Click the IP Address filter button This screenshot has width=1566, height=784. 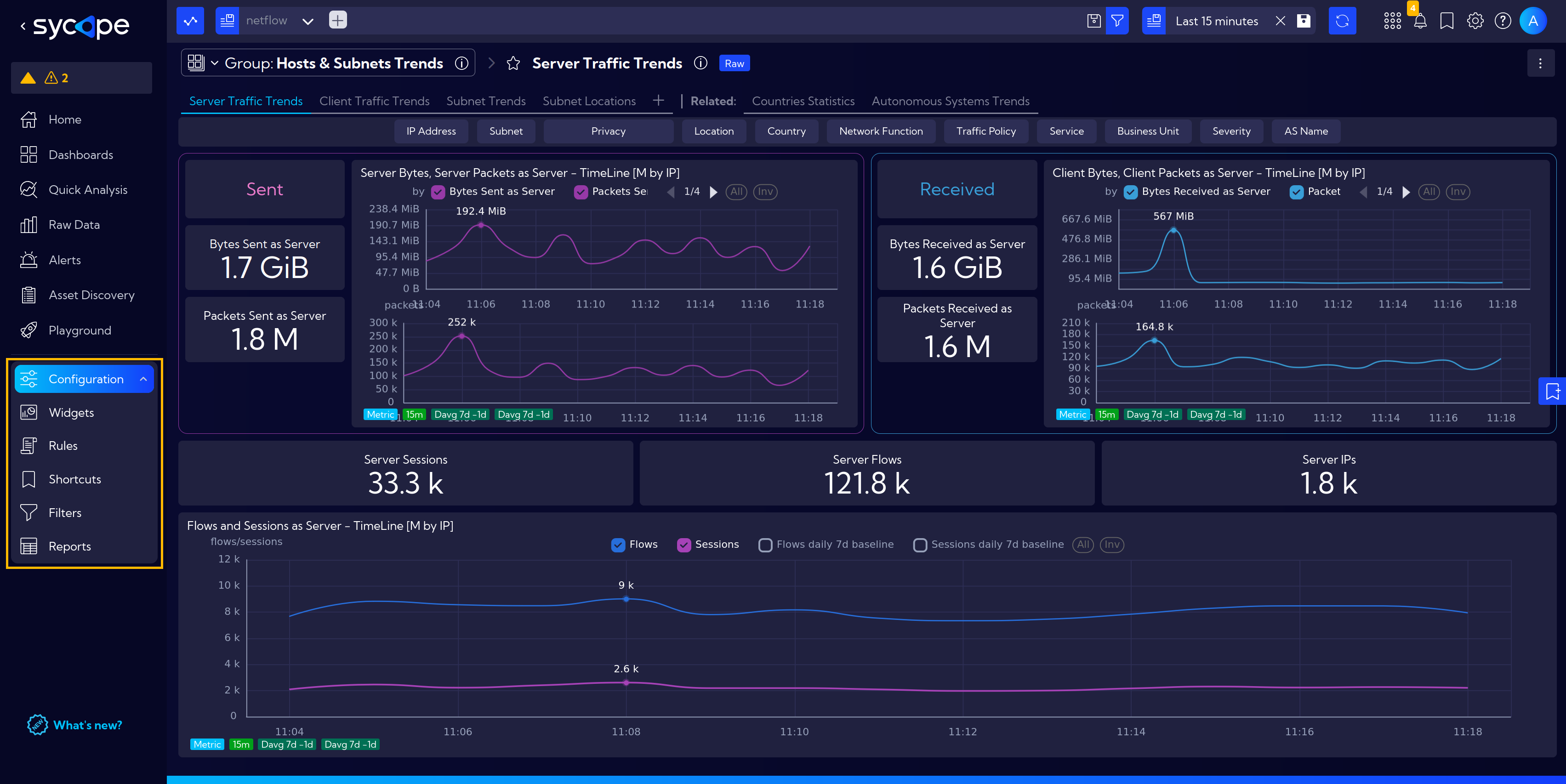click(x=431, y=131)
